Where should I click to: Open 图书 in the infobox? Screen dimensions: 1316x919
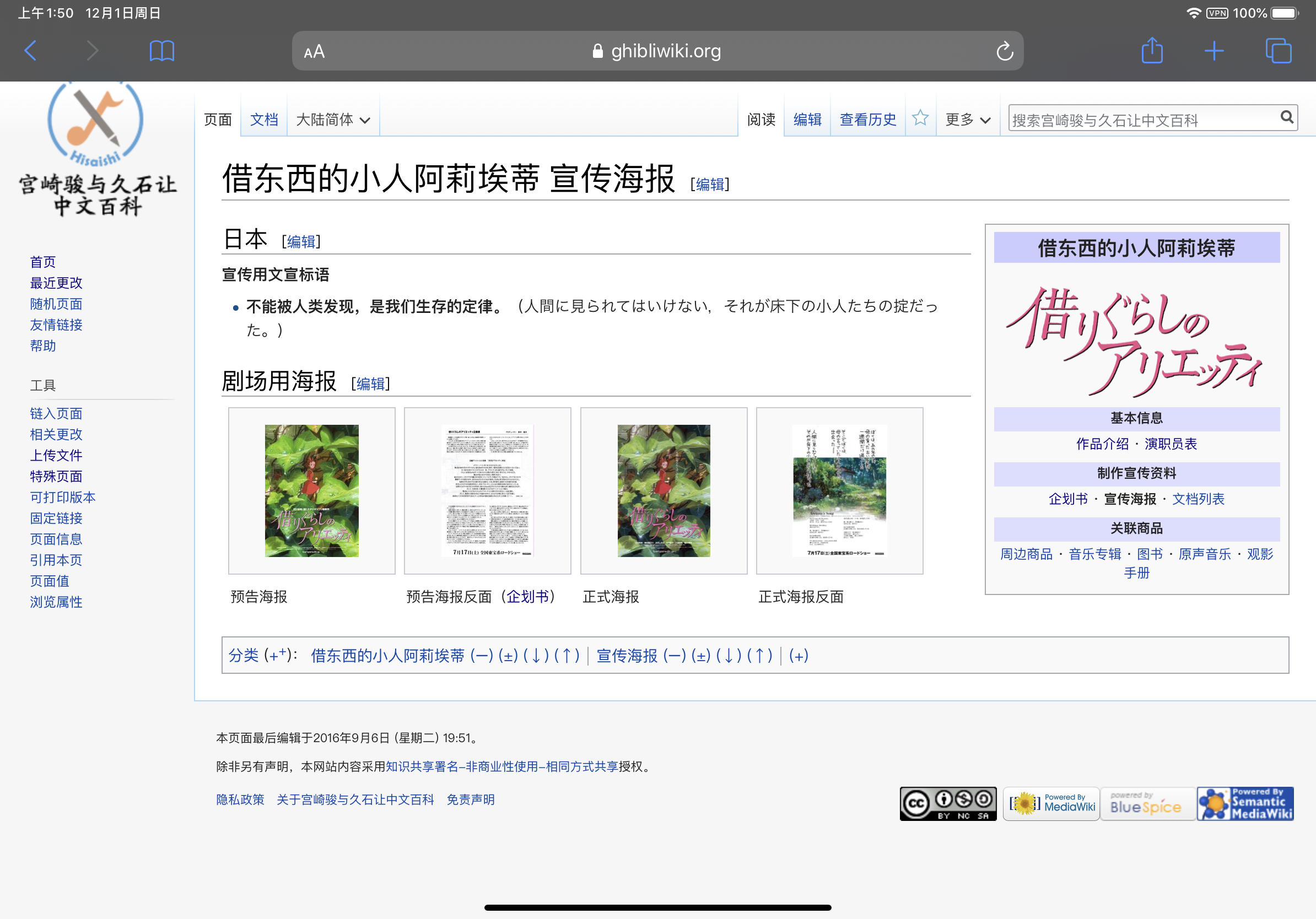(x=1150, y=554)
